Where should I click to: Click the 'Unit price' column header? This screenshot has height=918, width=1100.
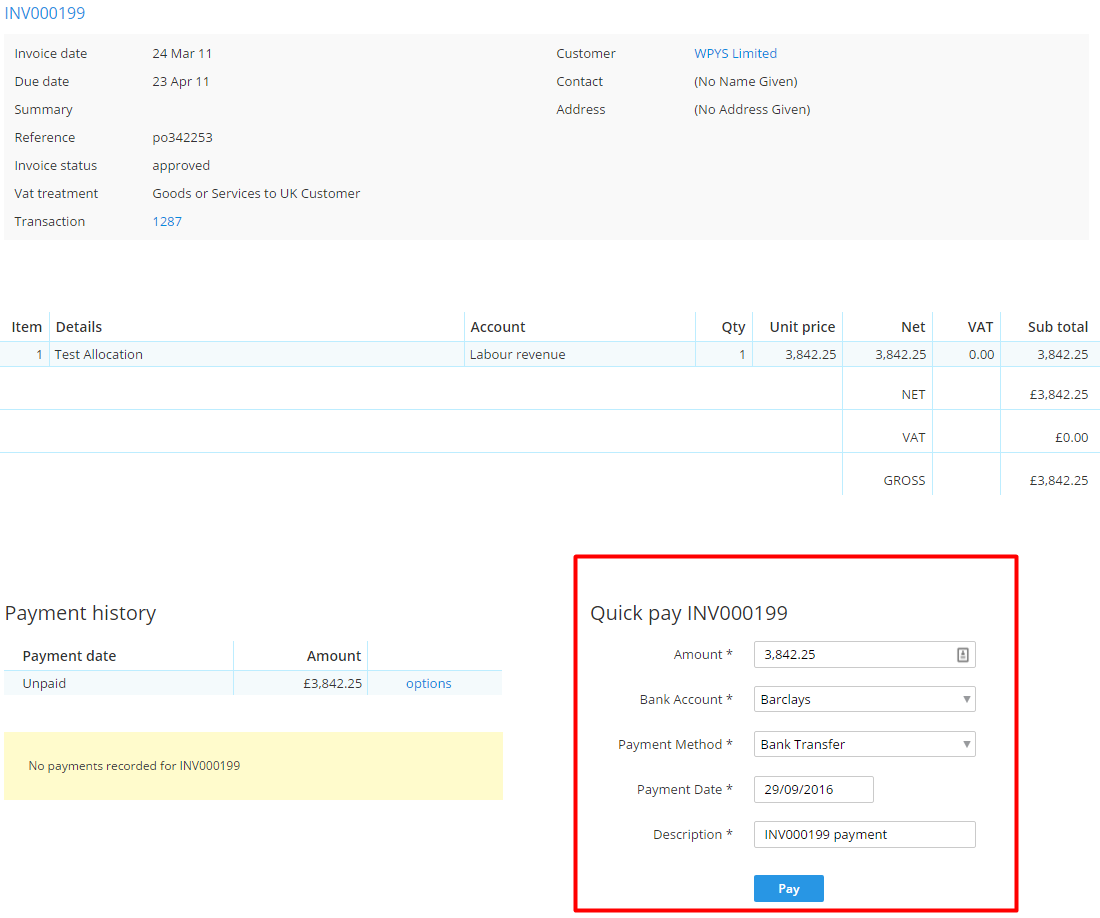click(802, 327)
